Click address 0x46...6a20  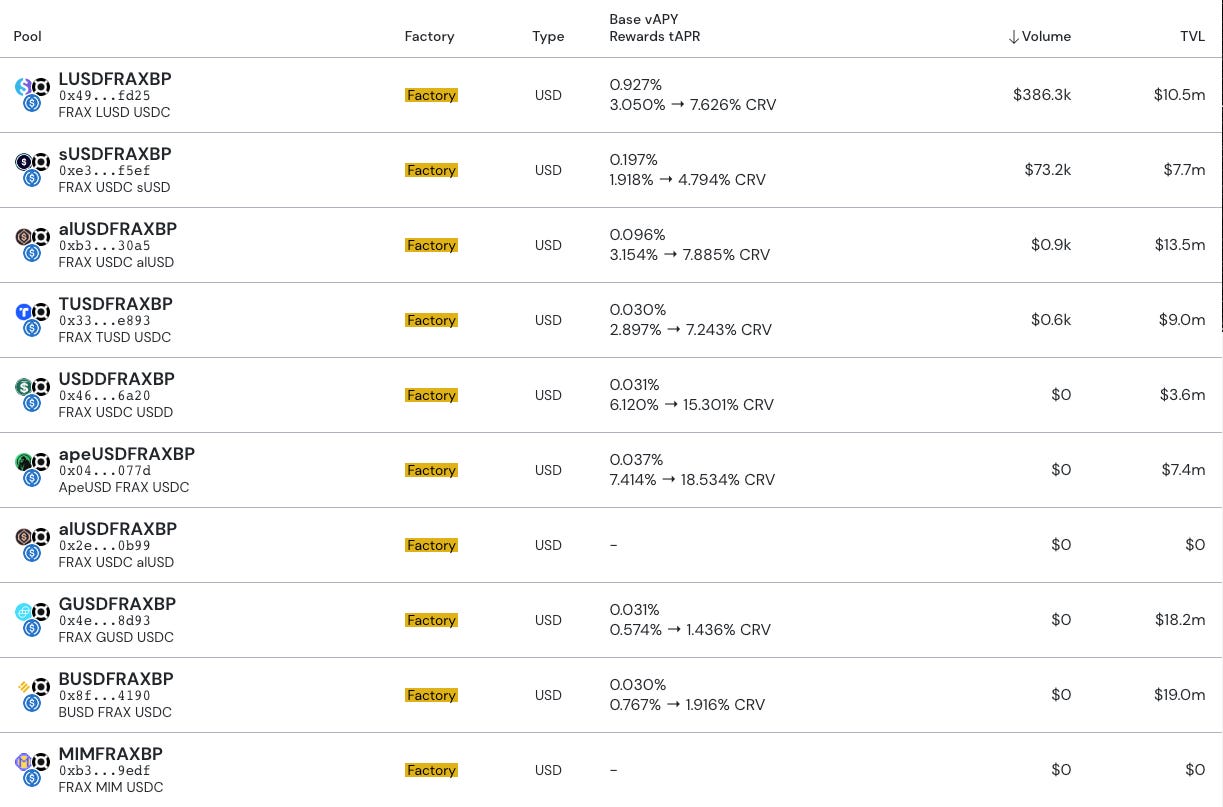104,396
